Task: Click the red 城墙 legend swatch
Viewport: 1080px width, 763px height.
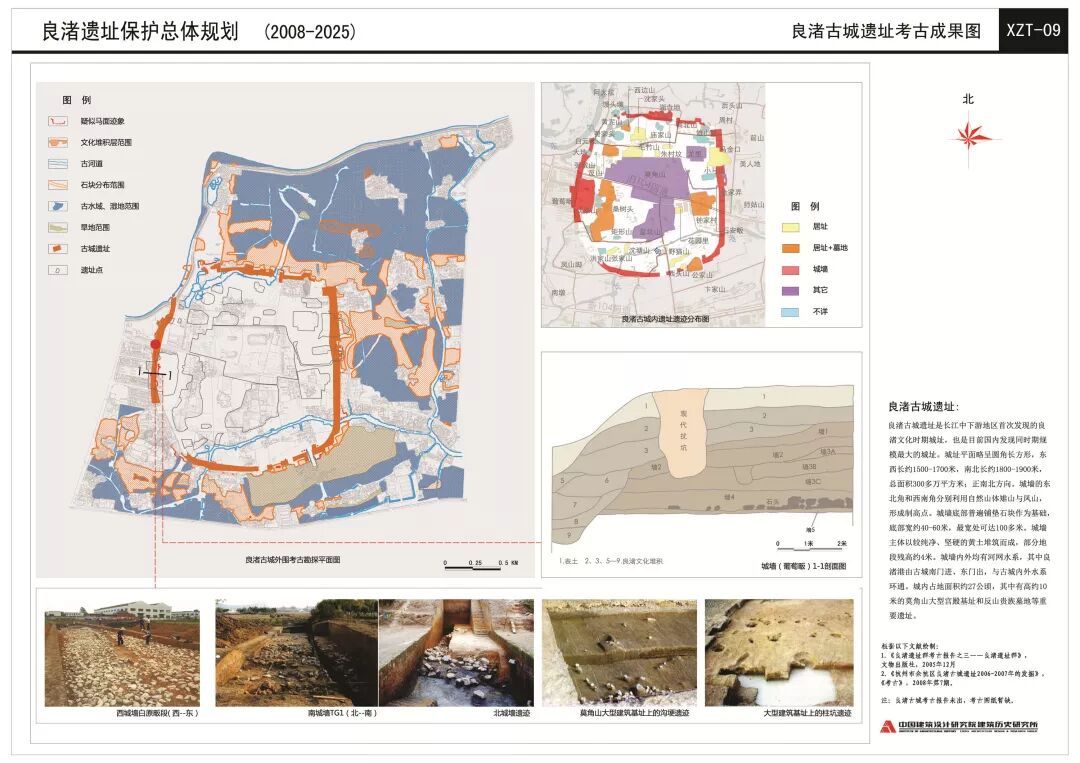Action: pyautogui.click(x=790, y=269)
